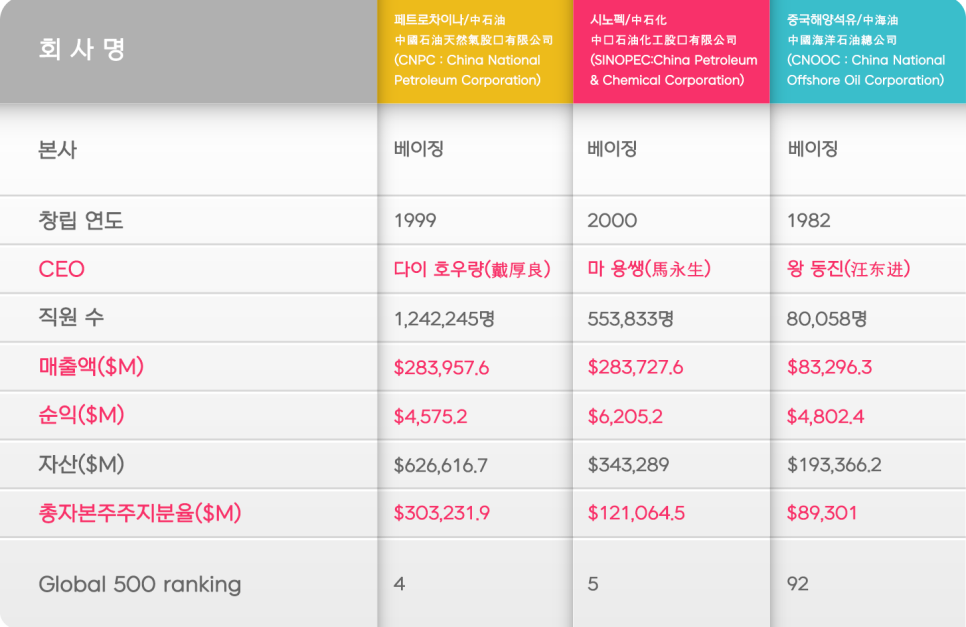Click the profit value '$6,205.2'
This screenshot has height=627, width=966.
[625, 416]
